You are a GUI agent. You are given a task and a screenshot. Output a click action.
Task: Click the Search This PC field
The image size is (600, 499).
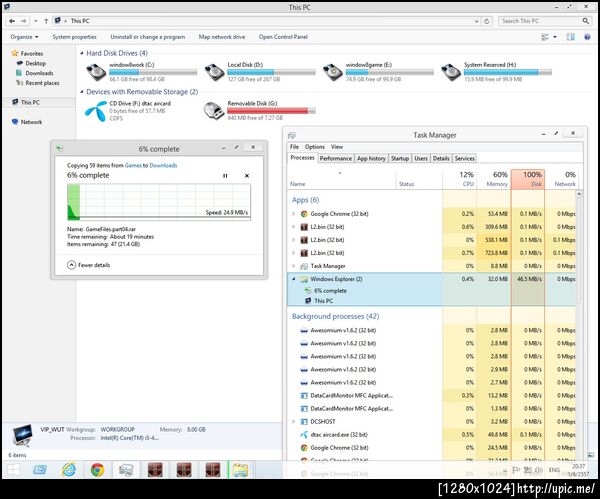(540, 21)
